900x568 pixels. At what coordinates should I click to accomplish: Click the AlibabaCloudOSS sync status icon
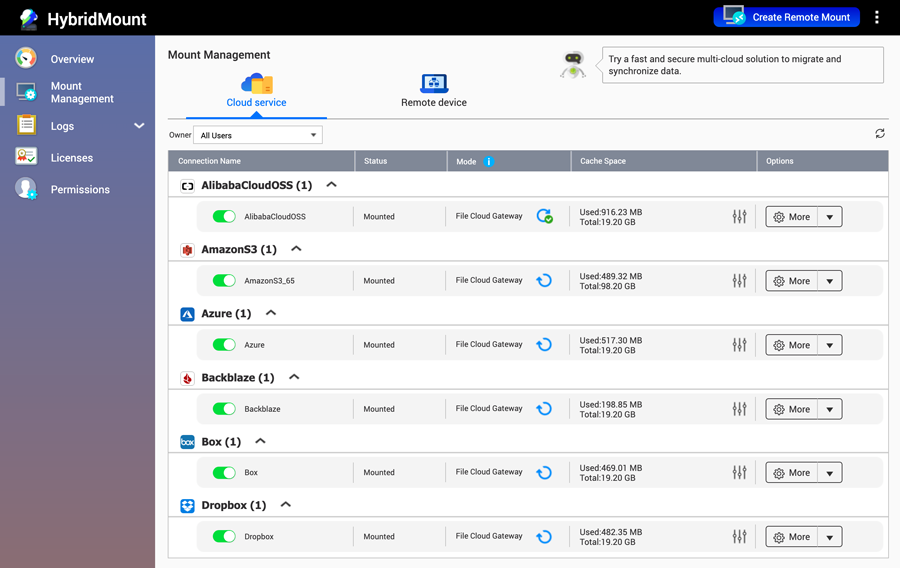coord(544,216)
